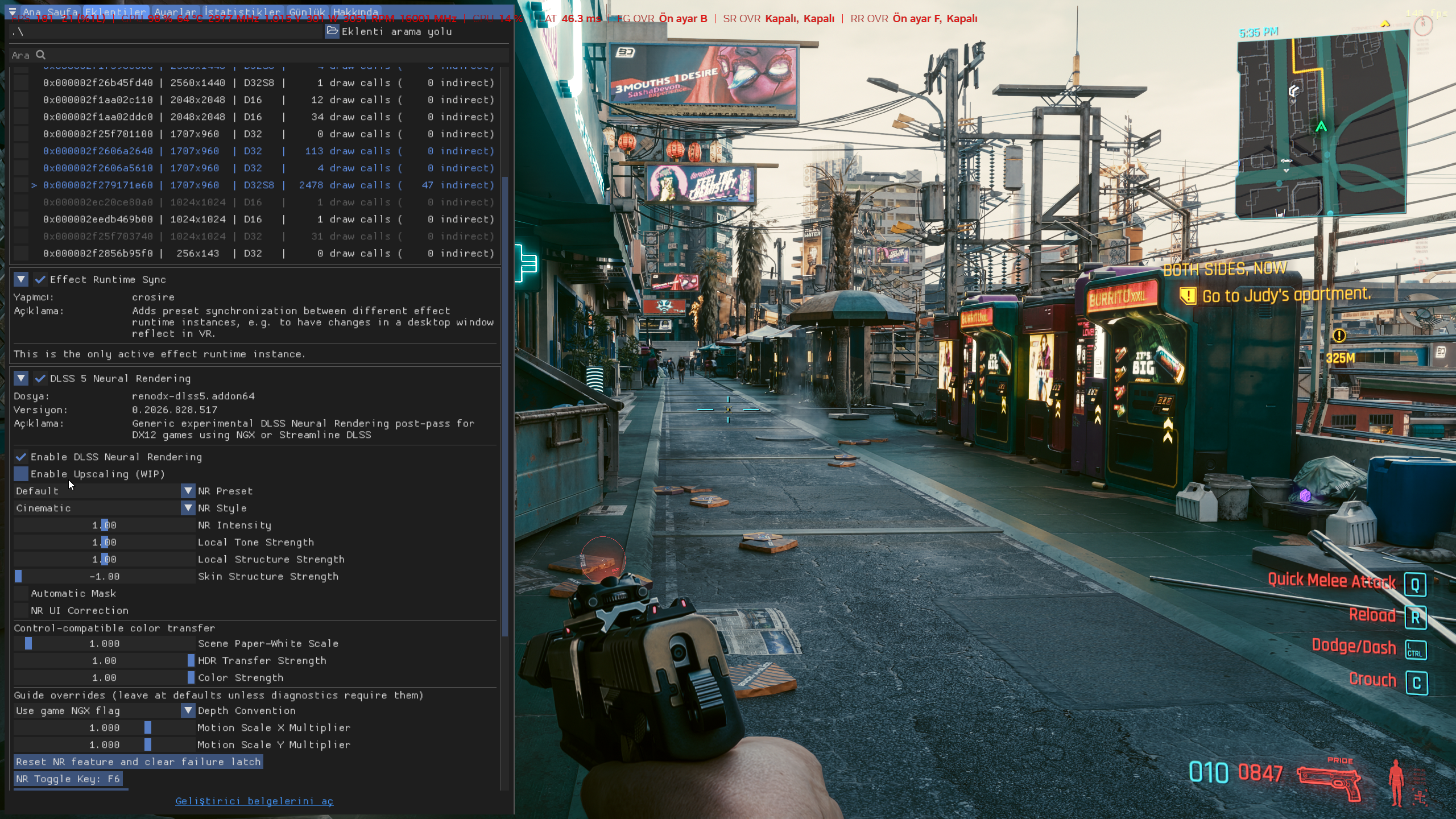Select greyed buffer row 0x000002ec20ce80a0
1456x819 pixels.
point(268,202)
